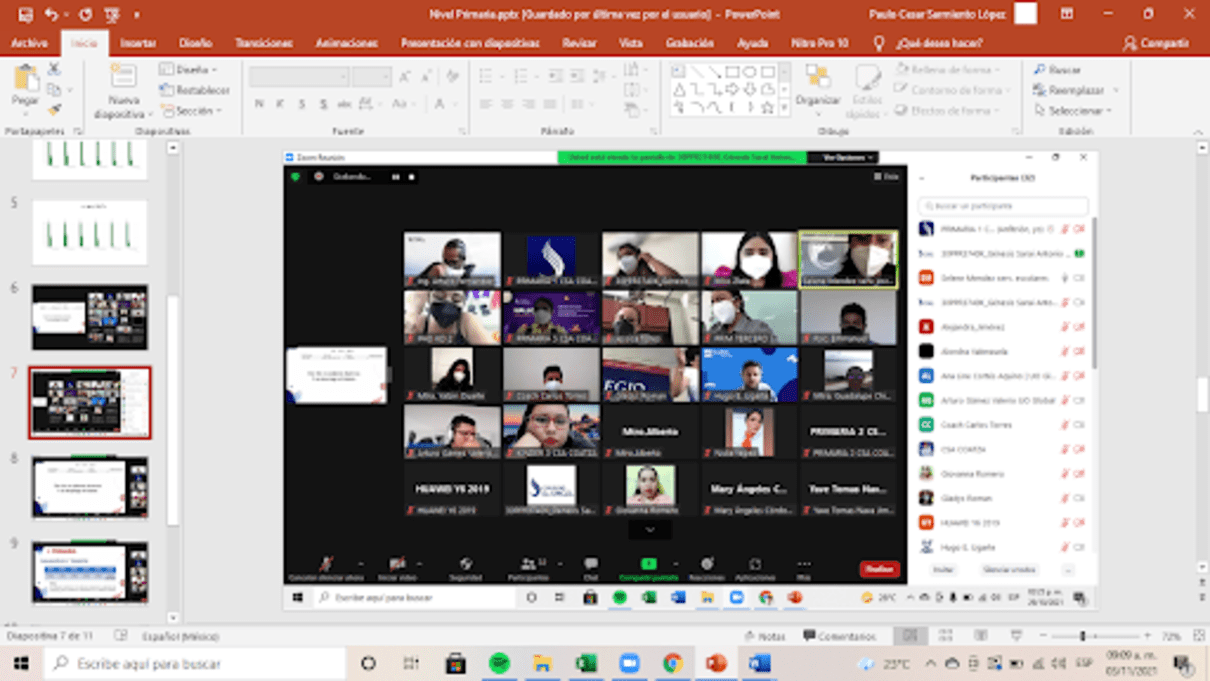Switch to the Insertar tab

click(138, 43)
